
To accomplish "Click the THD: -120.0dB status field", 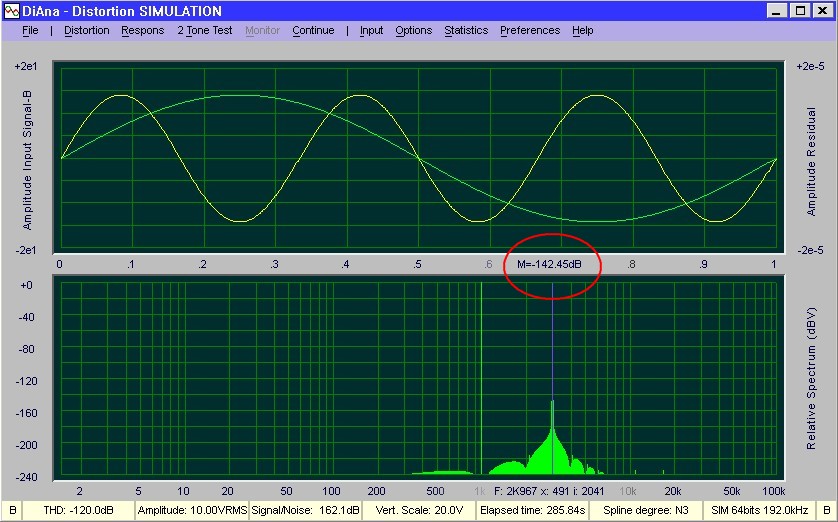I will 79,510.
